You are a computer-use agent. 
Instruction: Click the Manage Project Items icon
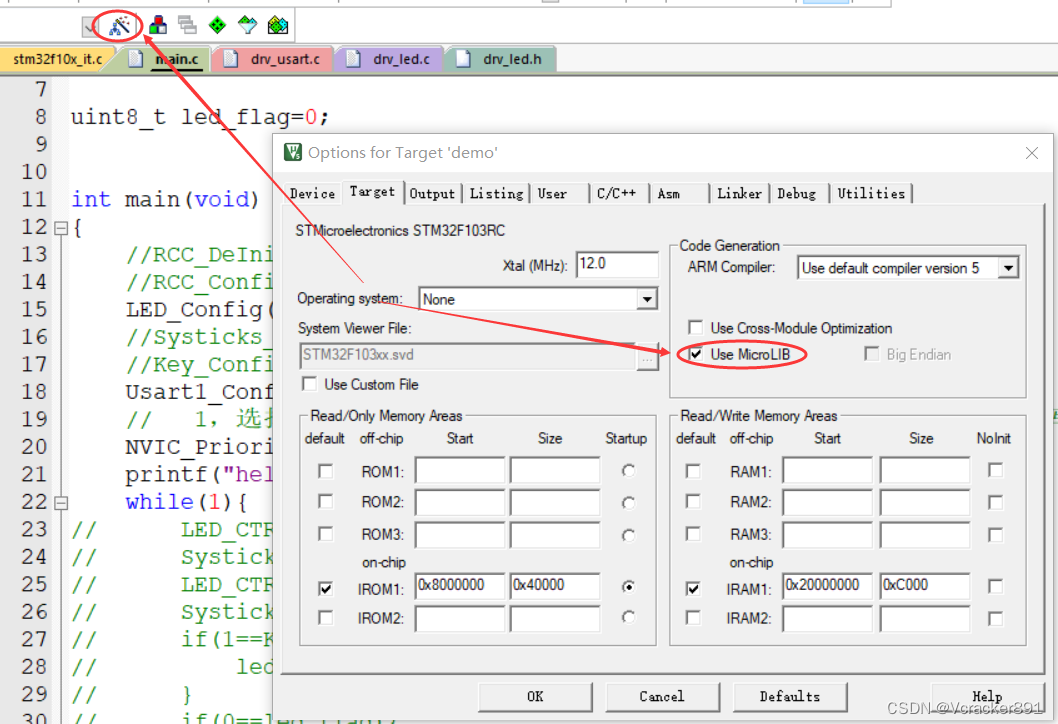[x=157, y=26]
